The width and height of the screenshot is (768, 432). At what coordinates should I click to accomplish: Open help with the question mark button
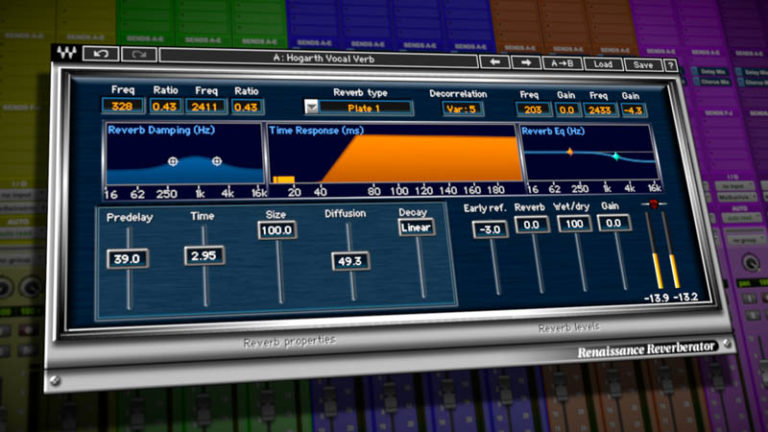tap(670, 65)
